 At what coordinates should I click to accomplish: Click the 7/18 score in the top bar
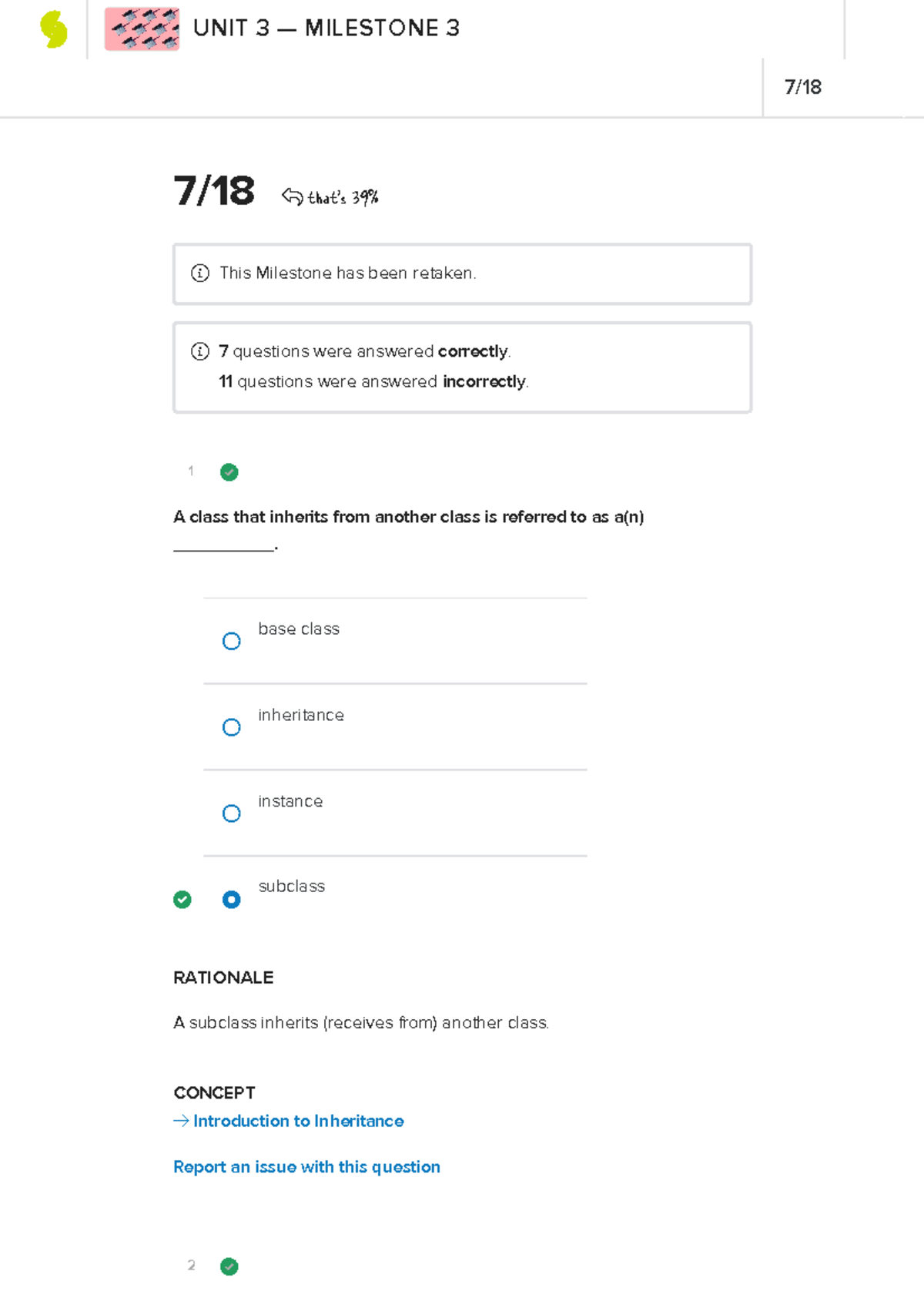click(803, 87)
